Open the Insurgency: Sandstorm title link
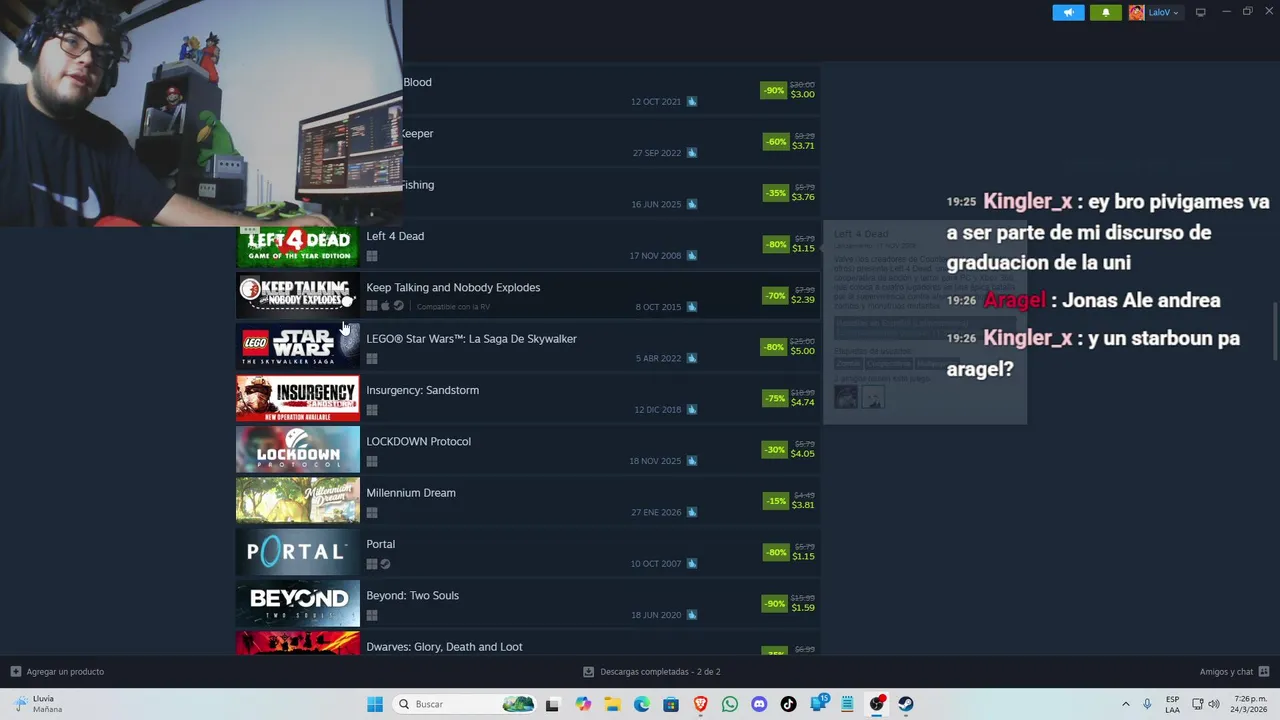 click(x=422, y=390)
